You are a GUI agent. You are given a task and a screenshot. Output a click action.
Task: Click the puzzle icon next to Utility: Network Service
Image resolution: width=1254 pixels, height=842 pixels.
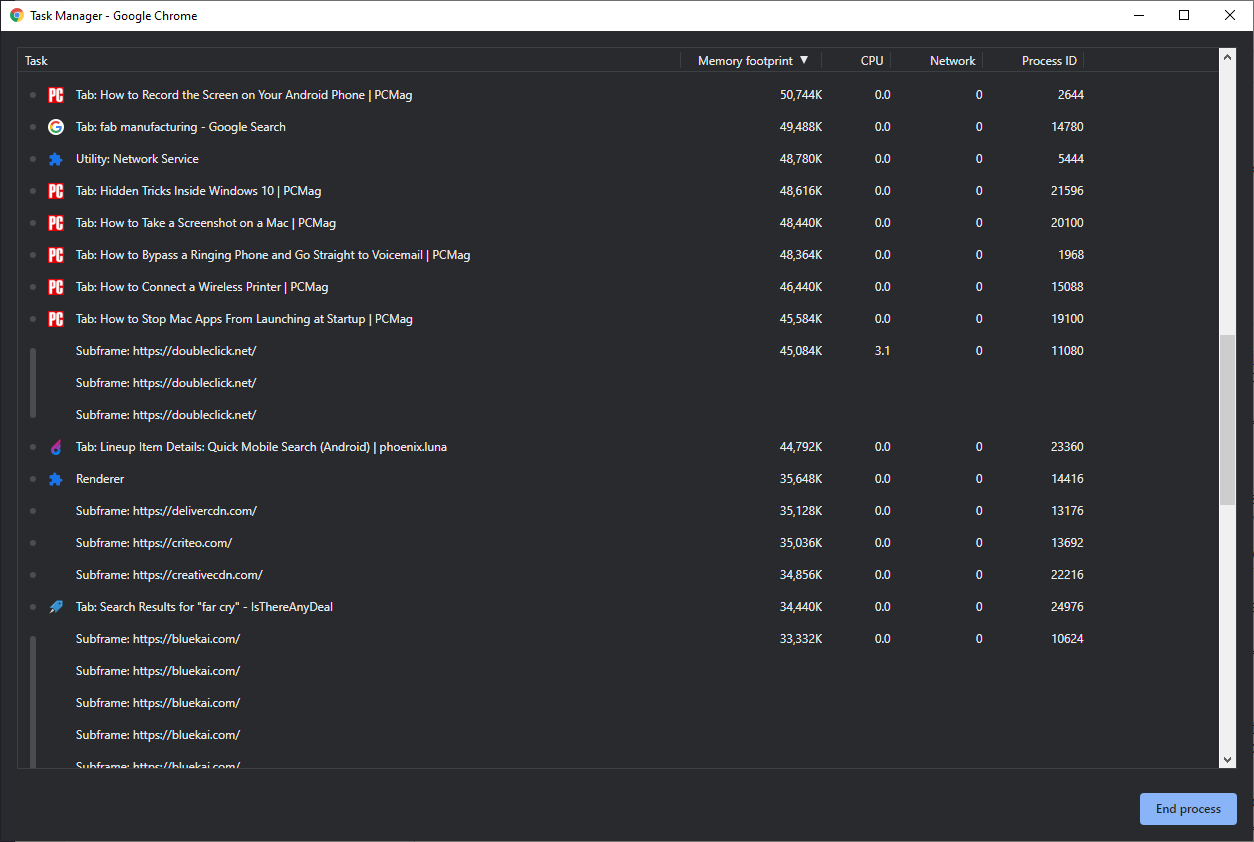pyautogui.click(x=56, y=159)
